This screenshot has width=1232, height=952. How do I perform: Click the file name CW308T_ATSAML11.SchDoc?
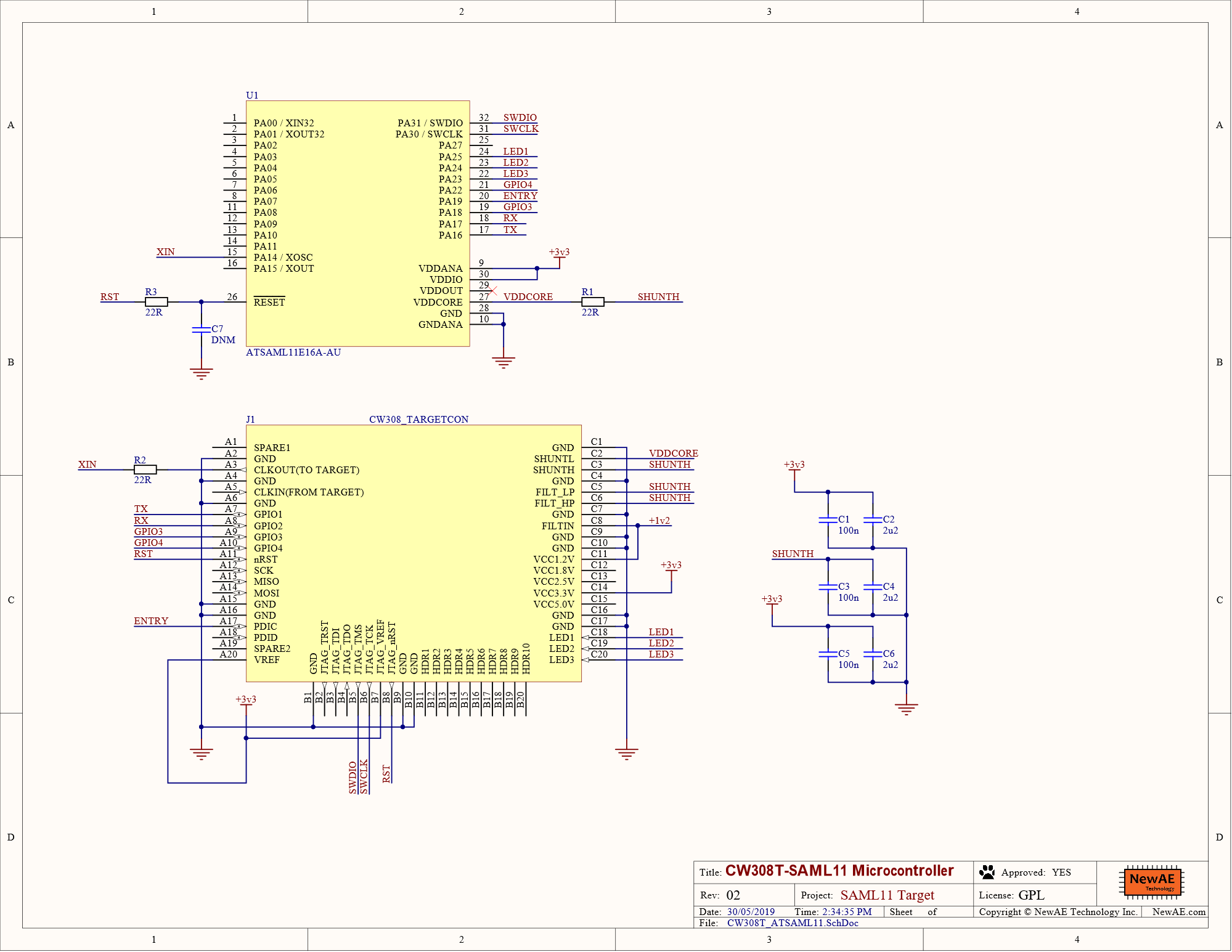tap(793, 922)
